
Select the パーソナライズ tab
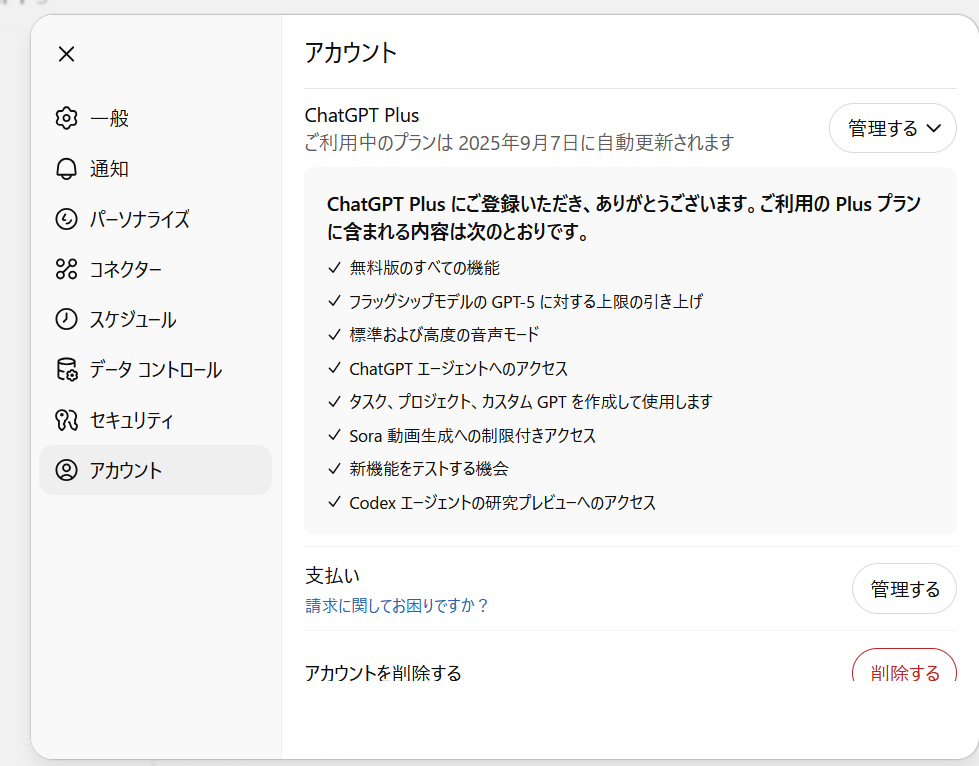point(155,219)
